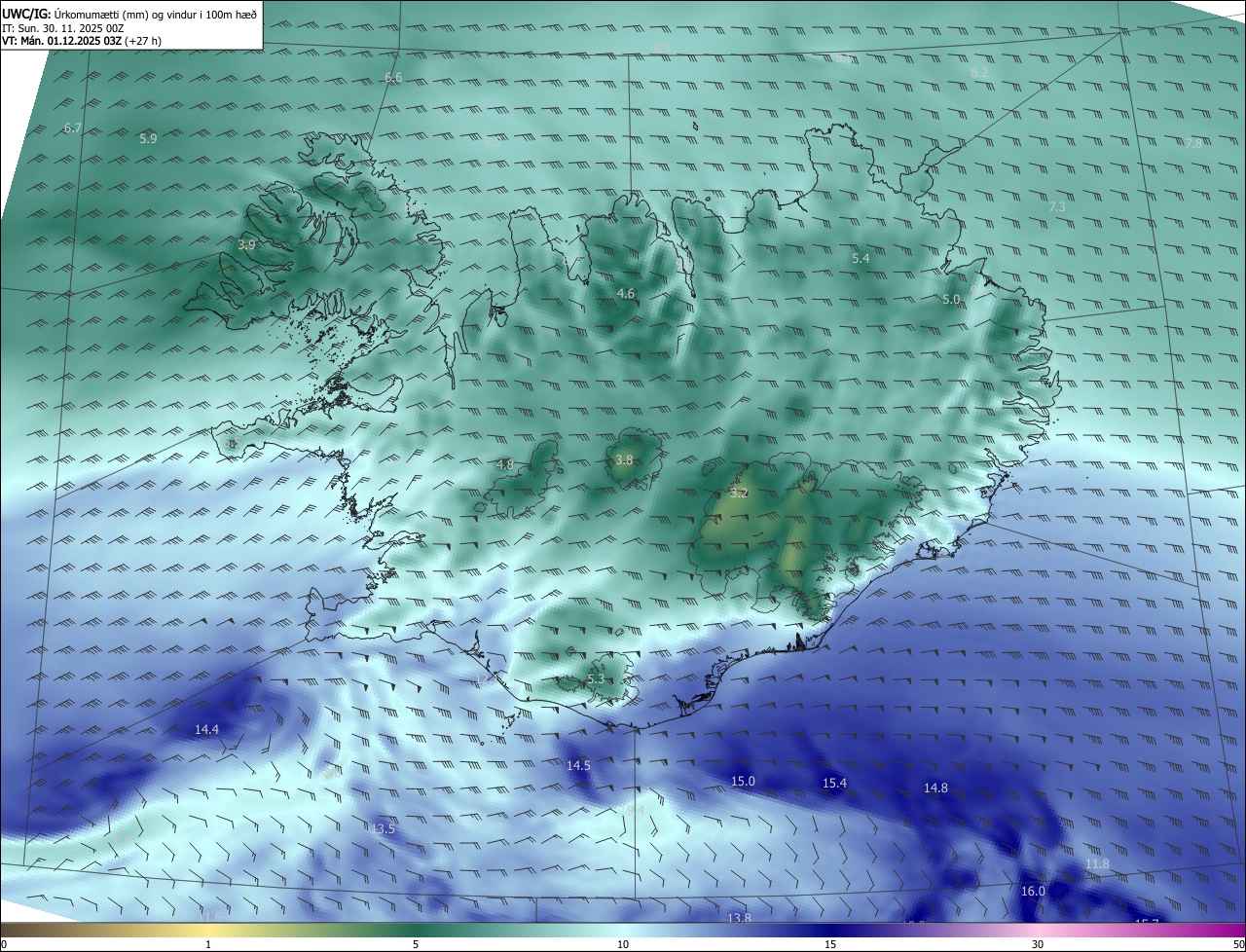Click the valid time line "VT: Mán. 01.12.2025 03Z"

(61, 41)
